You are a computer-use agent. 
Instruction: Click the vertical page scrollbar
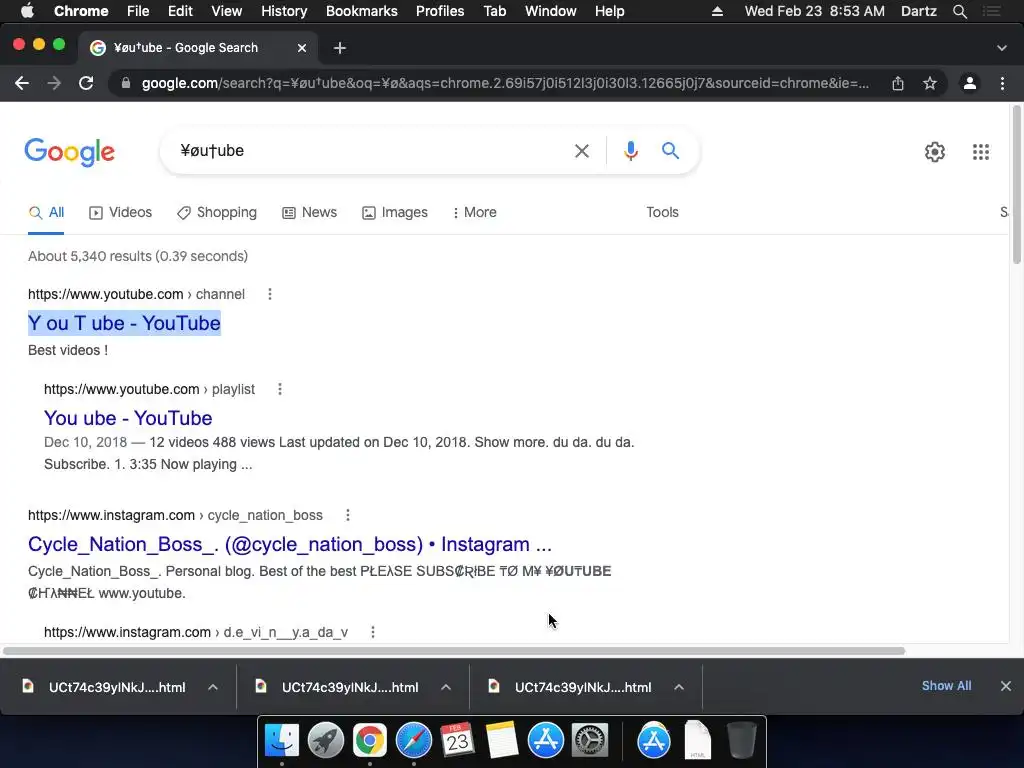1016,185
